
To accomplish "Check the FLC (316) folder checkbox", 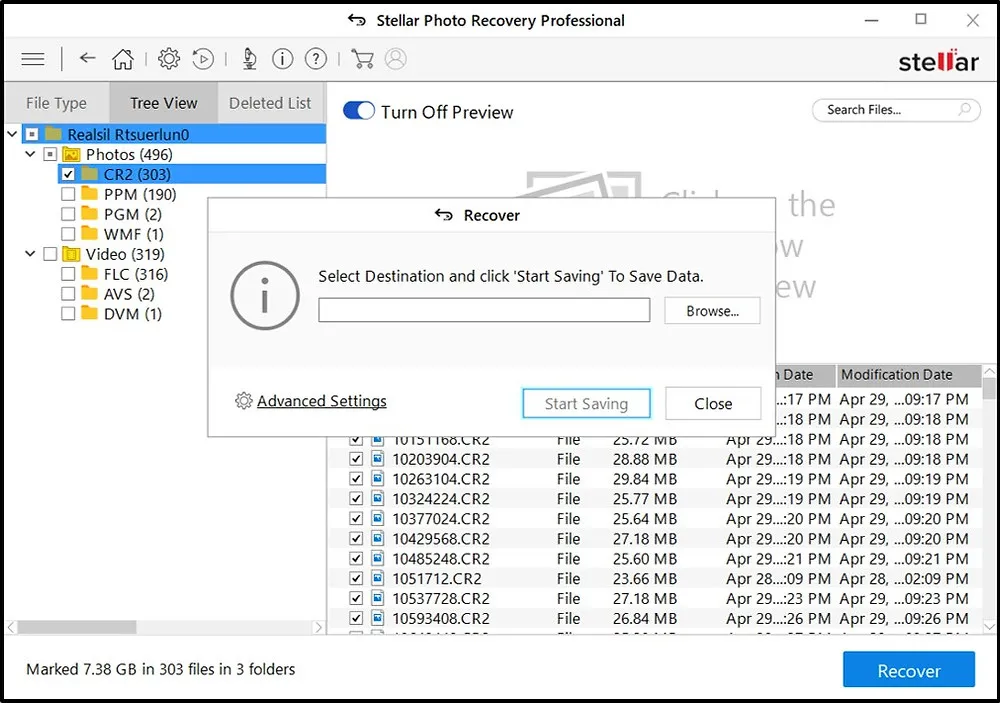I will tap(68, 274).
